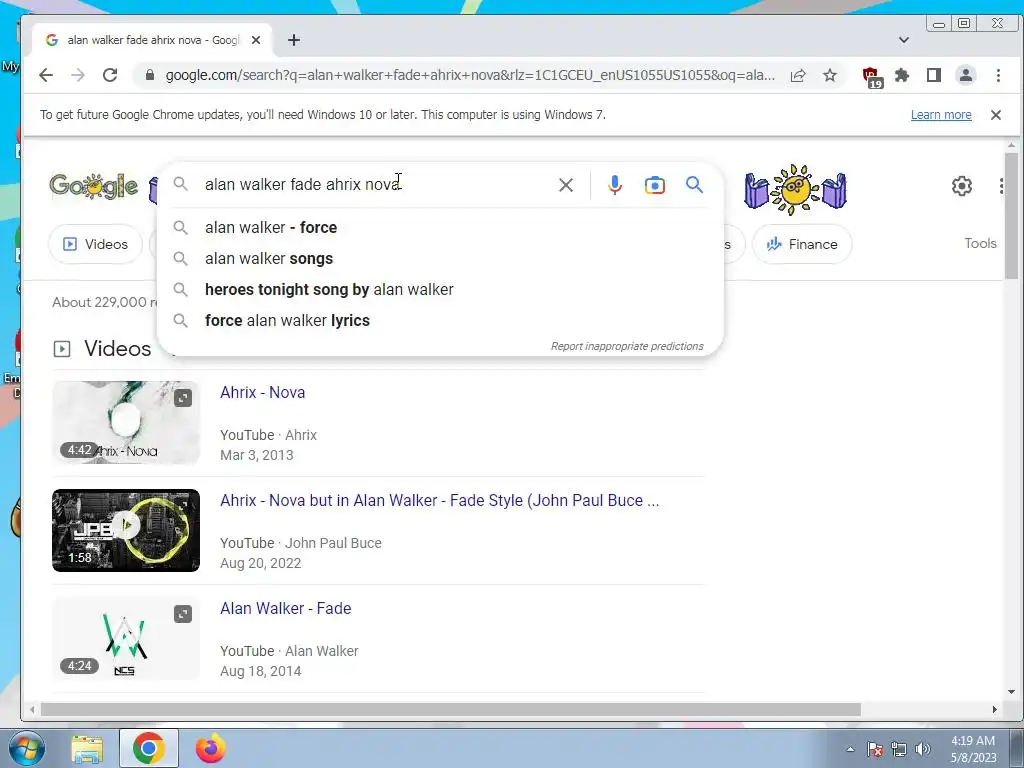The width and height of the screenshot is (1024, 768).
Task: Open File Explorer from the taskbar
Action: coord(87,749)
